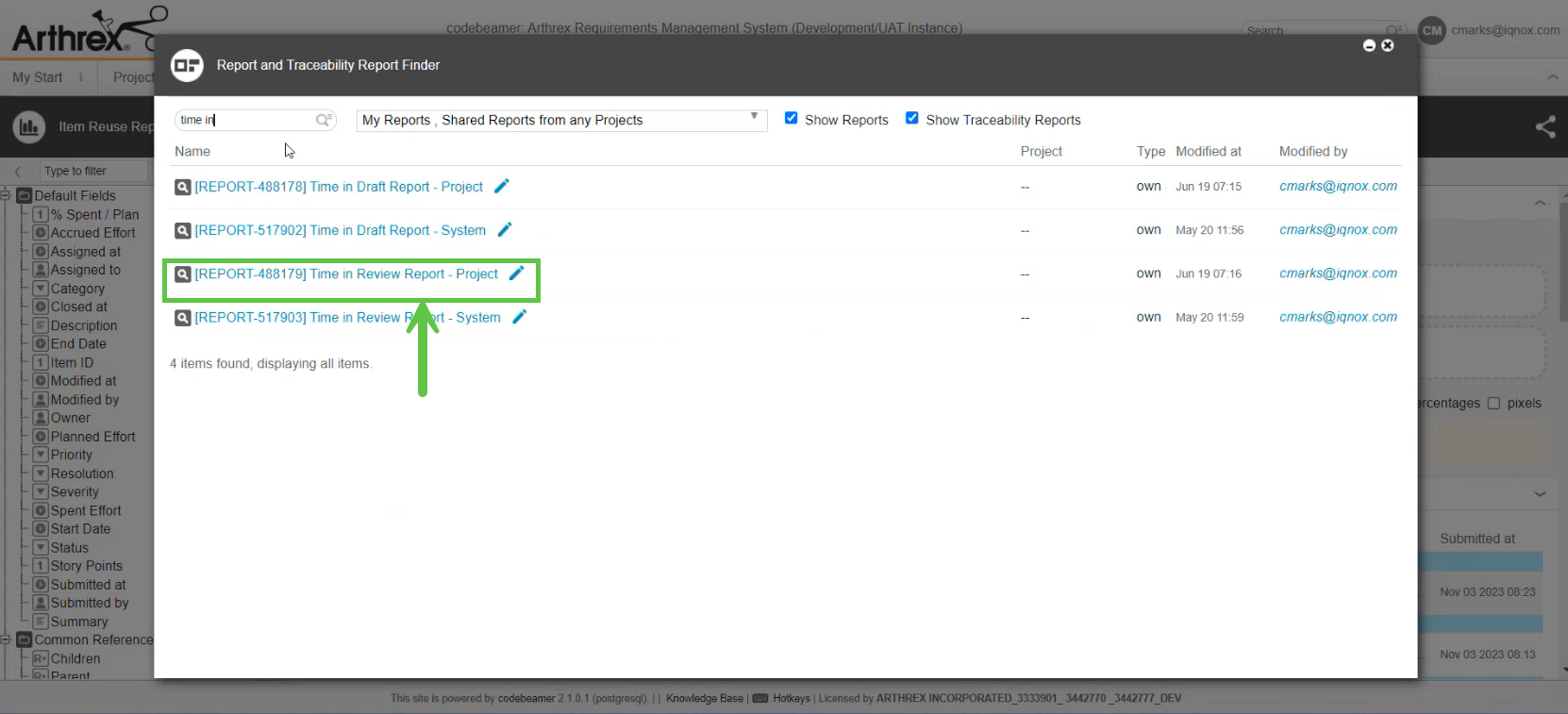
Task: Click cmarks@iqnox.com link in first row
Action: (1337, 187)
